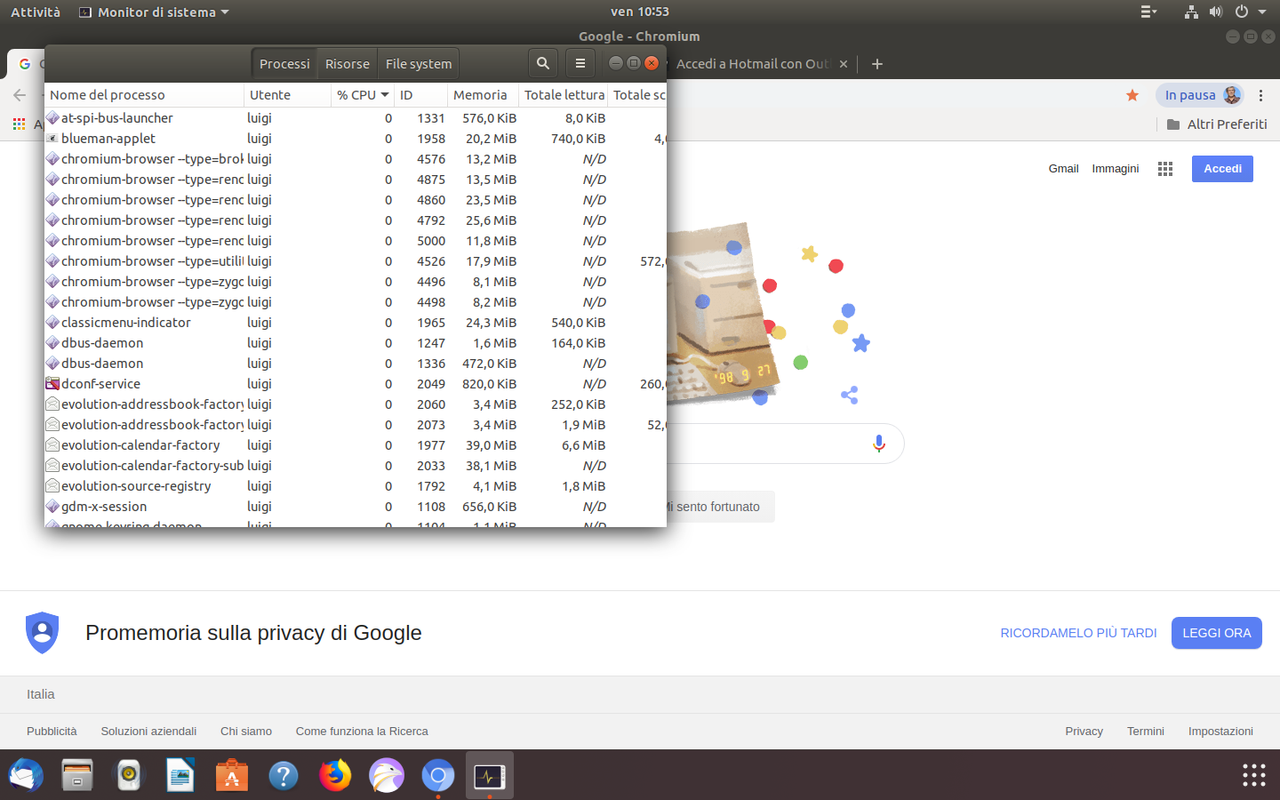This screenshot has width=1280, height=800.
Task: Open the Pubblicità footer link
Action: (52, 731)
